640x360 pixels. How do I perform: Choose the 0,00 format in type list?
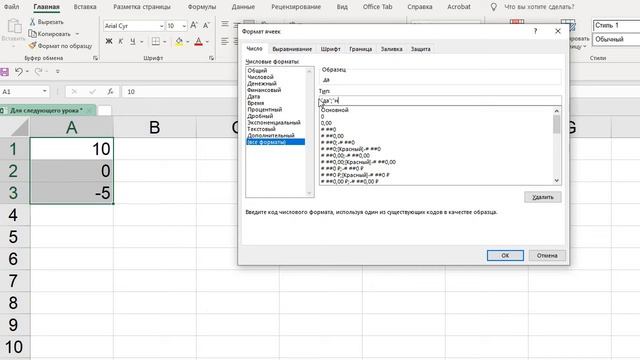coord(327,123)
